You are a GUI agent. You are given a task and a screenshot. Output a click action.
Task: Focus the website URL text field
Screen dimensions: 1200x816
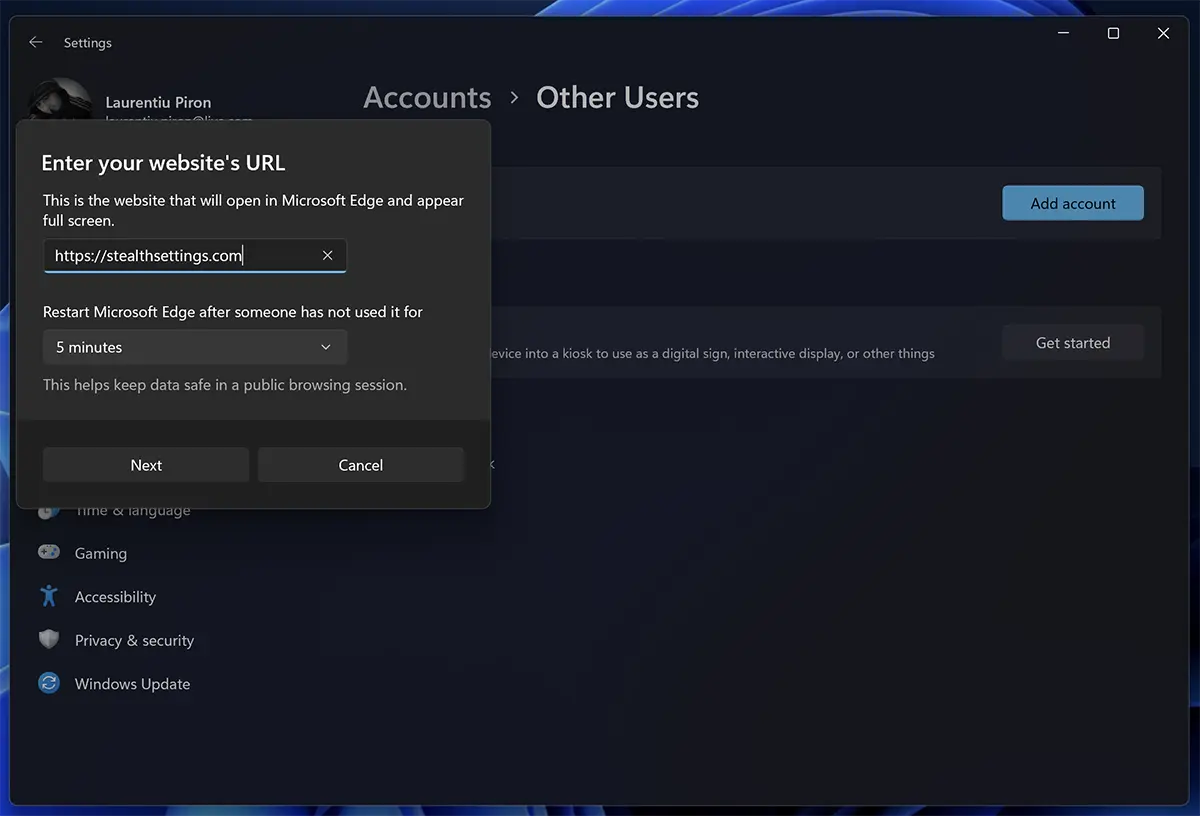tap(195, 255)
